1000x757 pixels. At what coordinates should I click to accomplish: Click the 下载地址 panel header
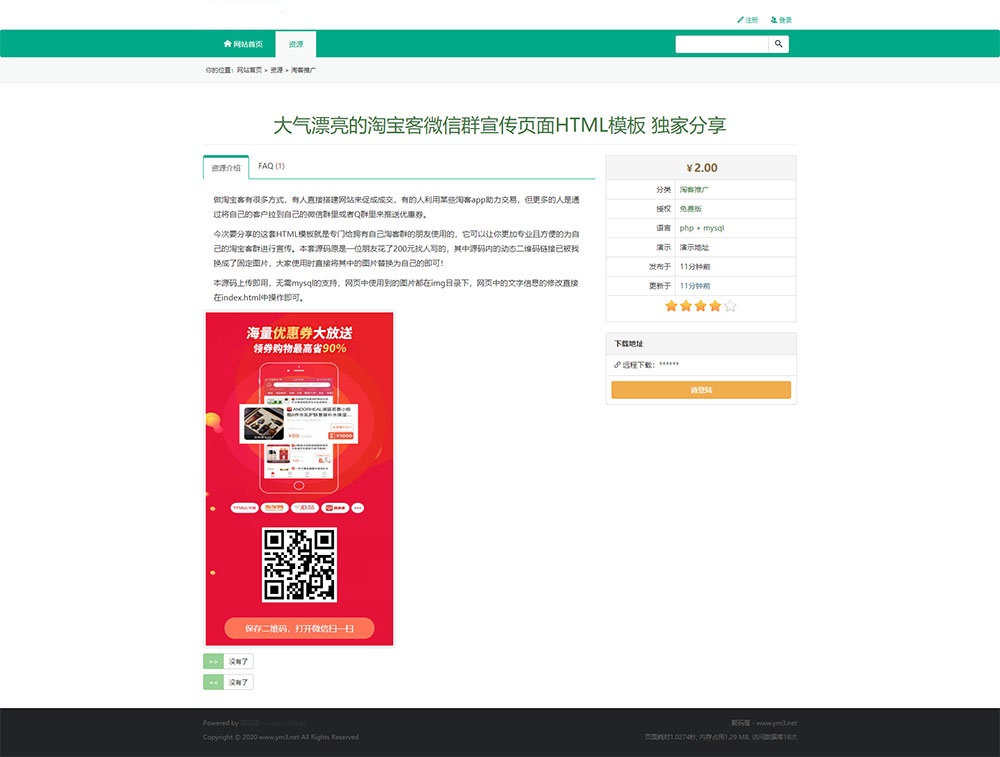pyautogui.click(x=701, y=344)
